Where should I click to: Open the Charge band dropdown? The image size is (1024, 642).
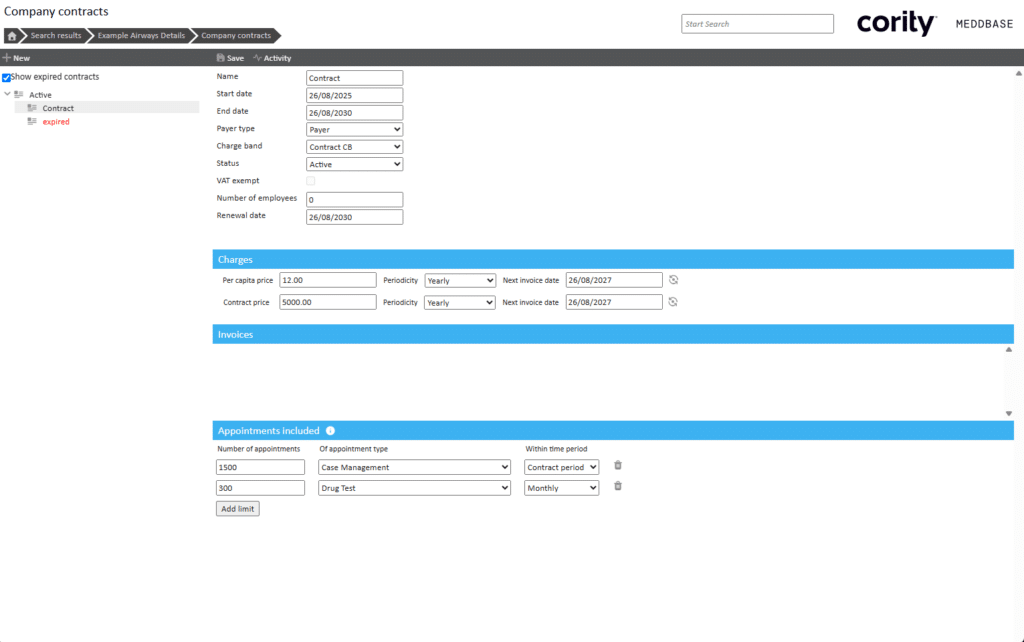355,147
